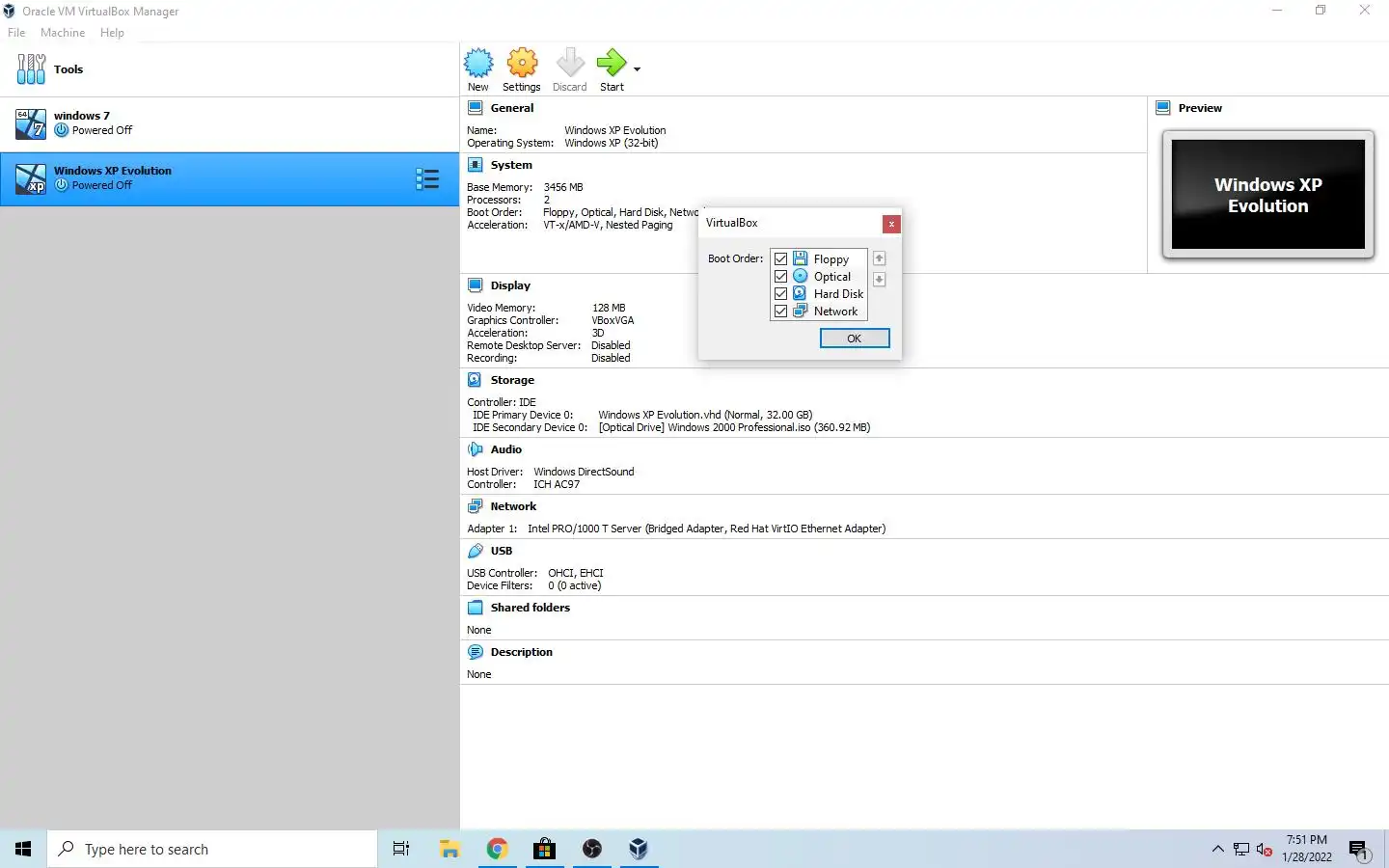The image size is (1389, 868).
Task: Click the General section heading
Action: (512, 108)
